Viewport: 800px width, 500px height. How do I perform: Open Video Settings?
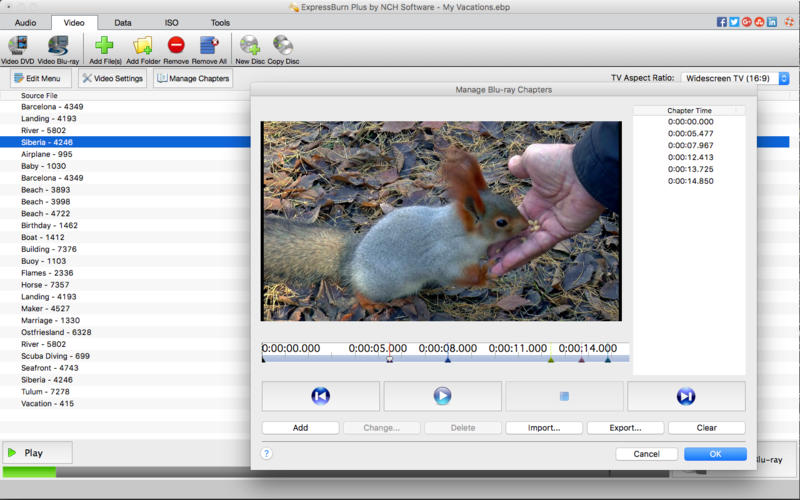click(x=113, y=78)
